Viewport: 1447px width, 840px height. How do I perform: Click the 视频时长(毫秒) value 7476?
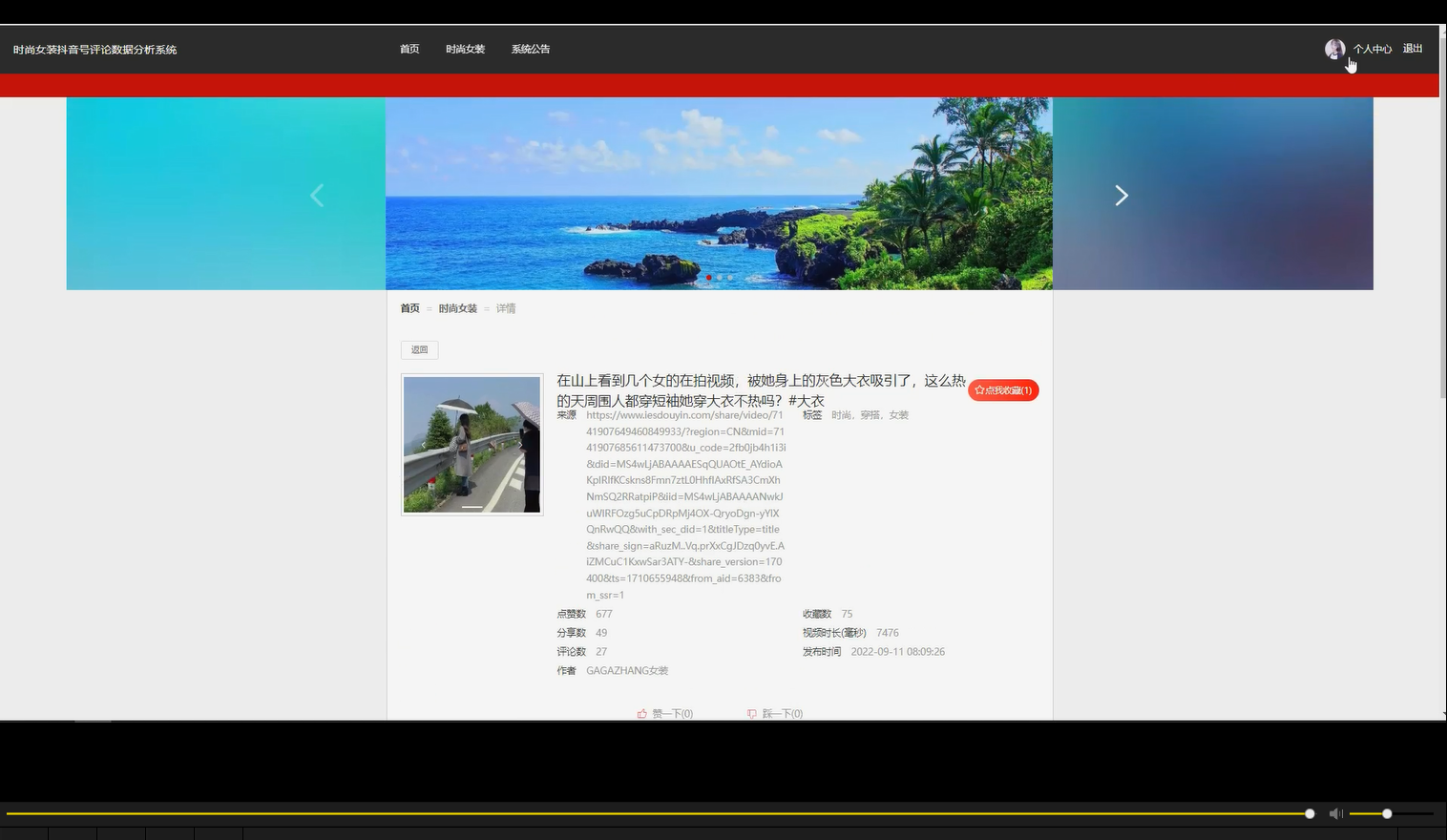888,633
